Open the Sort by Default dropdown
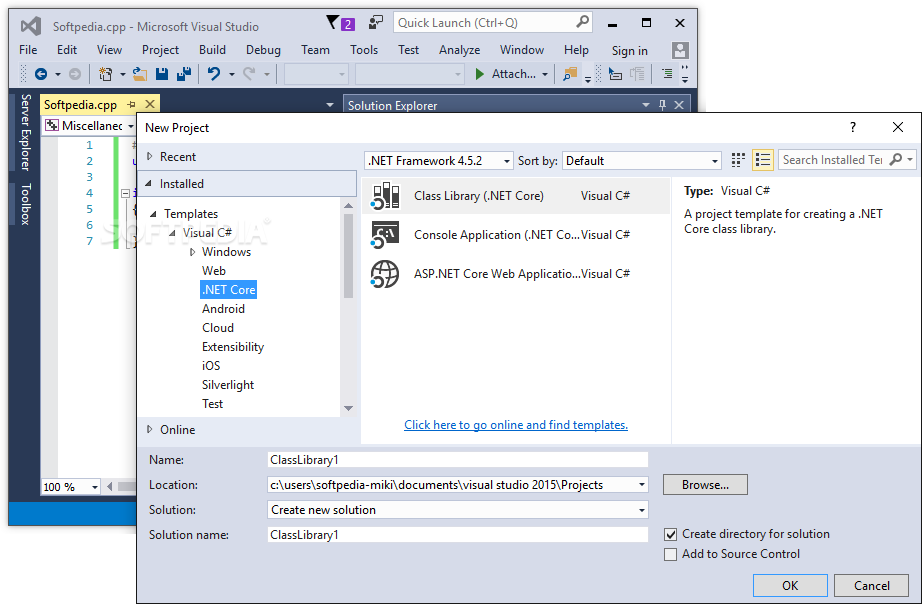922x604 pixels. click(x=642, y=161)
